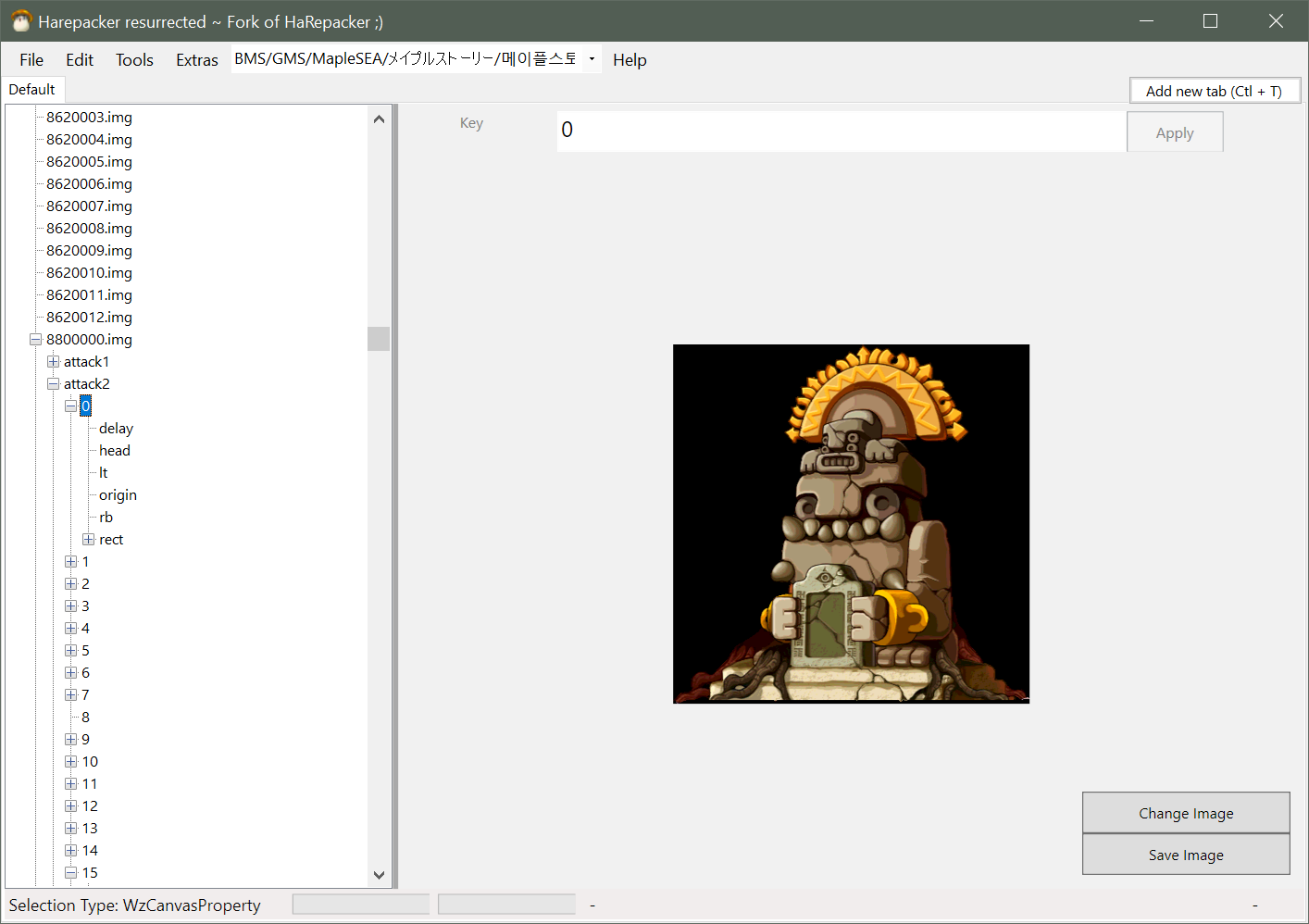Open the Tools menu

pos(134,60)
